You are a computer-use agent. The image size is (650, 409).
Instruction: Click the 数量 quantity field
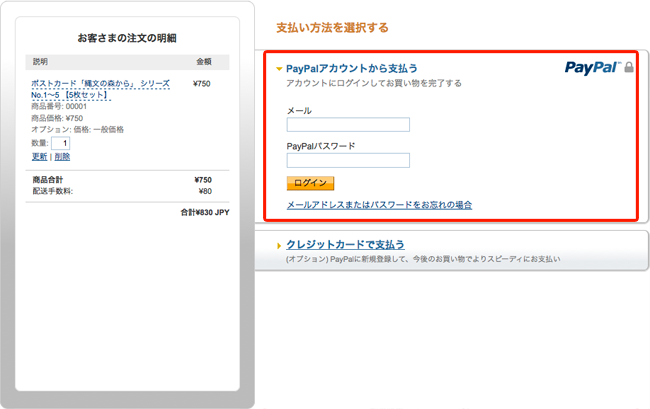click(61, 143)
